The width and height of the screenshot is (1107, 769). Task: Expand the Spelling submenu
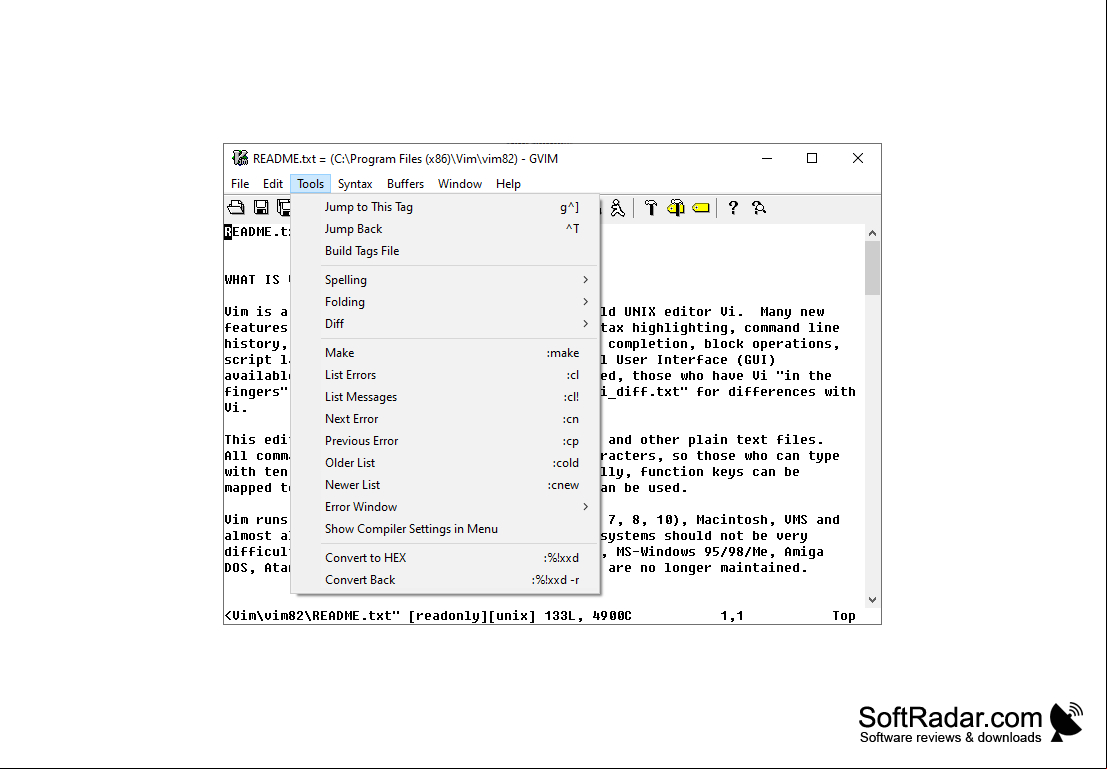445,280
